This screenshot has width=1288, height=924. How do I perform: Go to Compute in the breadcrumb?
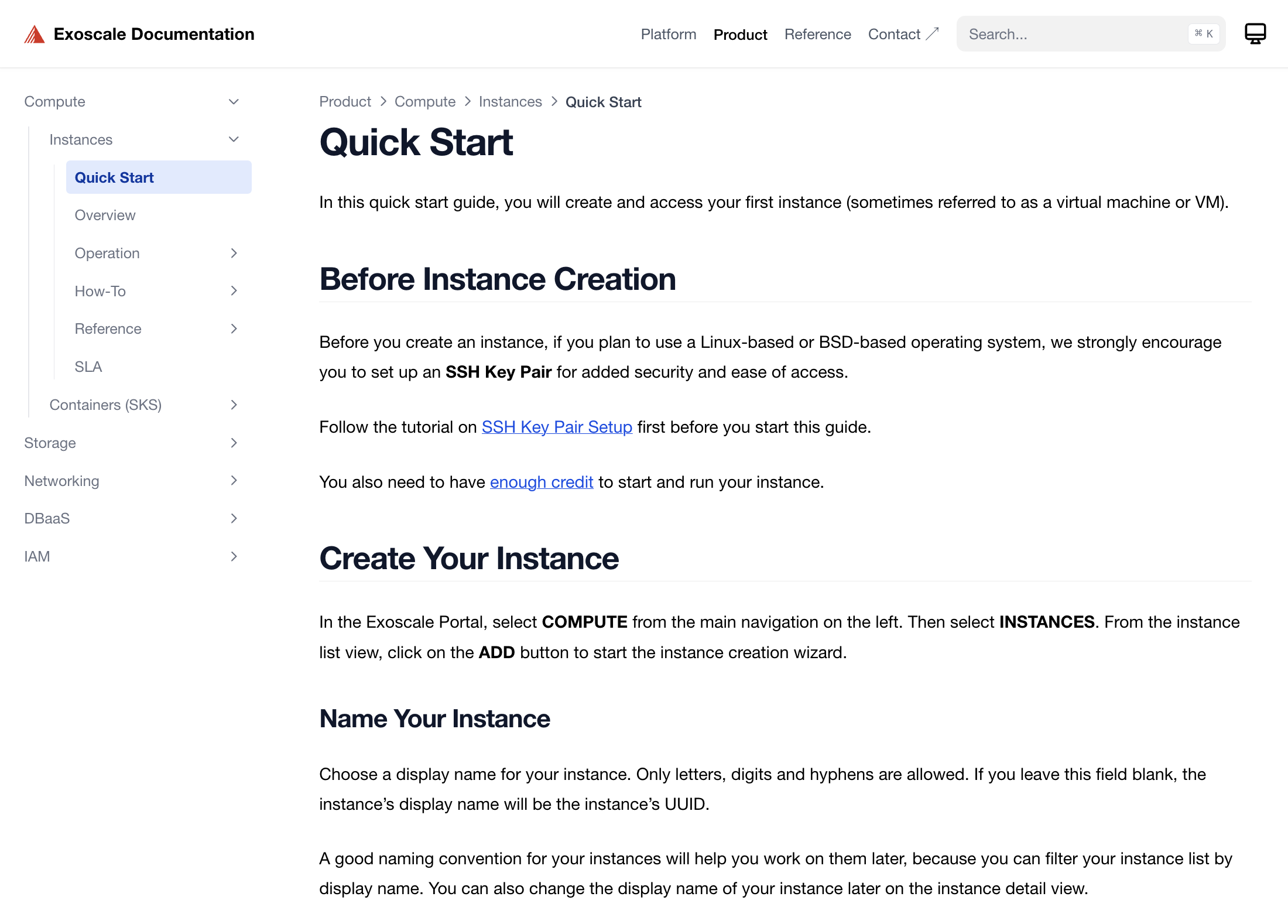coord(424,102)
